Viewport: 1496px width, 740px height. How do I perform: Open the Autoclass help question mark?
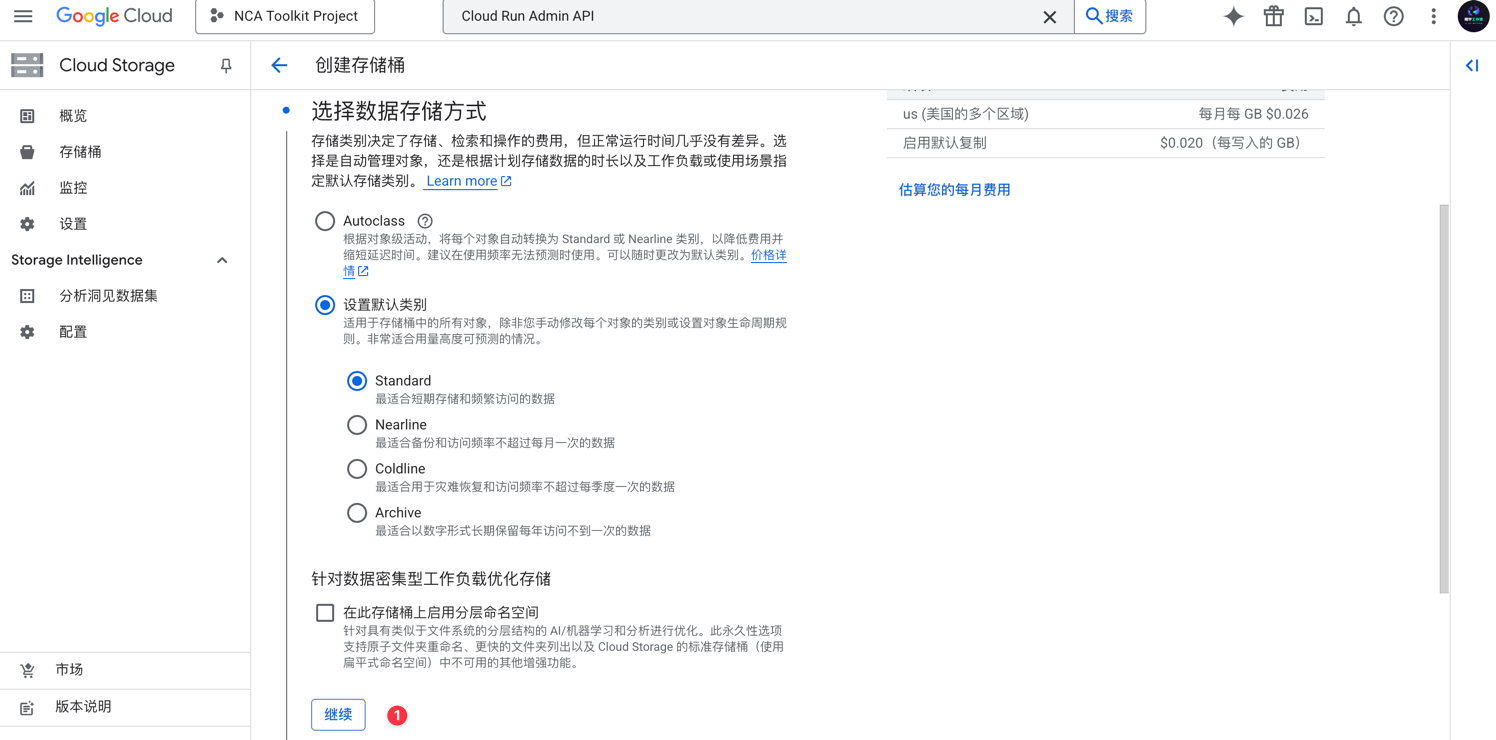[425, 221]
